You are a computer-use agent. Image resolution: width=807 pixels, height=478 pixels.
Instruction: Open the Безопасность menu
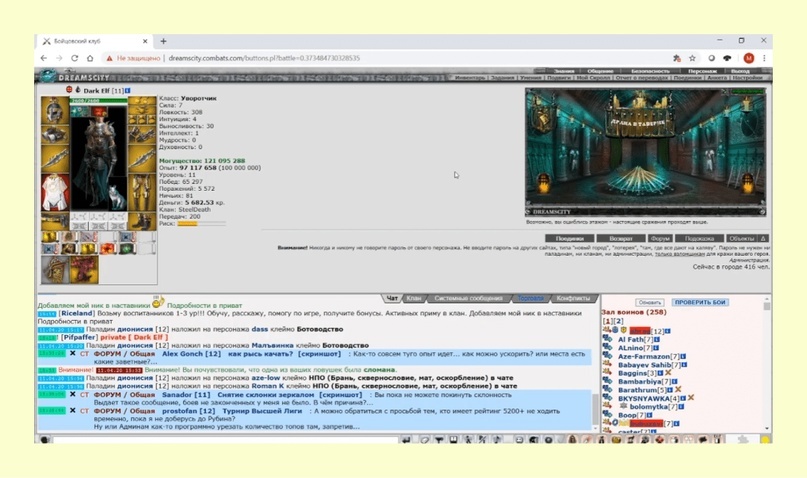pyautogui.click(x=650, y=71)
